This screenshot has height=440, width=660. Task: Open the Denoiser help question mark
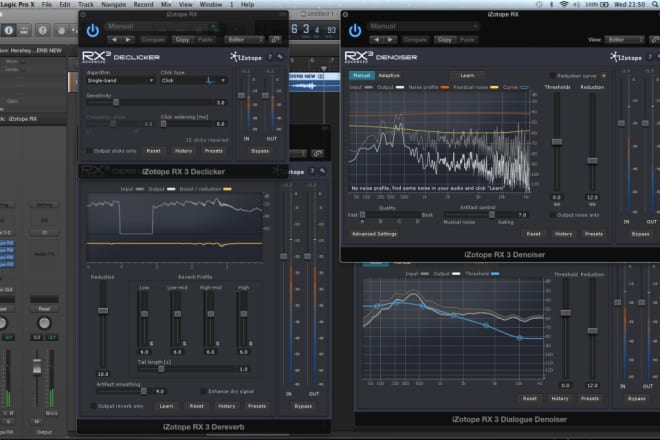[649, 57]
